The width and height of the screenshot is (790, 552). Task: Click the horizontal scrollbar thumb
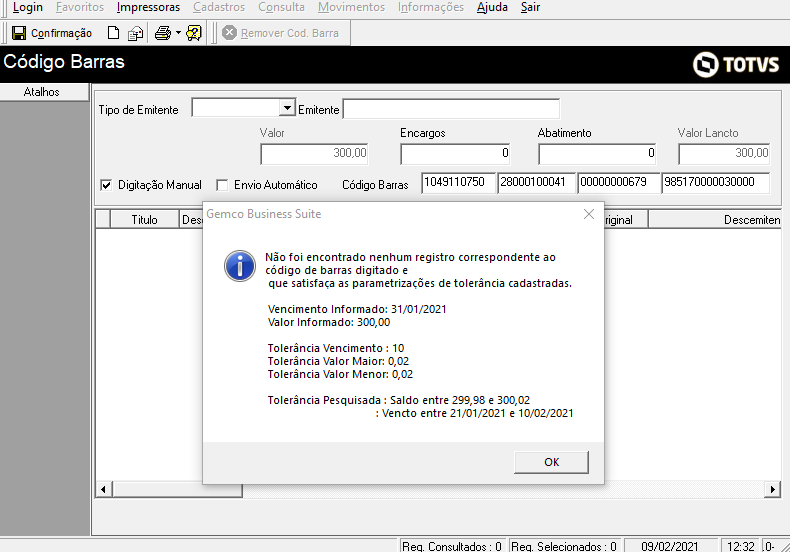click(x=177, y=489)
